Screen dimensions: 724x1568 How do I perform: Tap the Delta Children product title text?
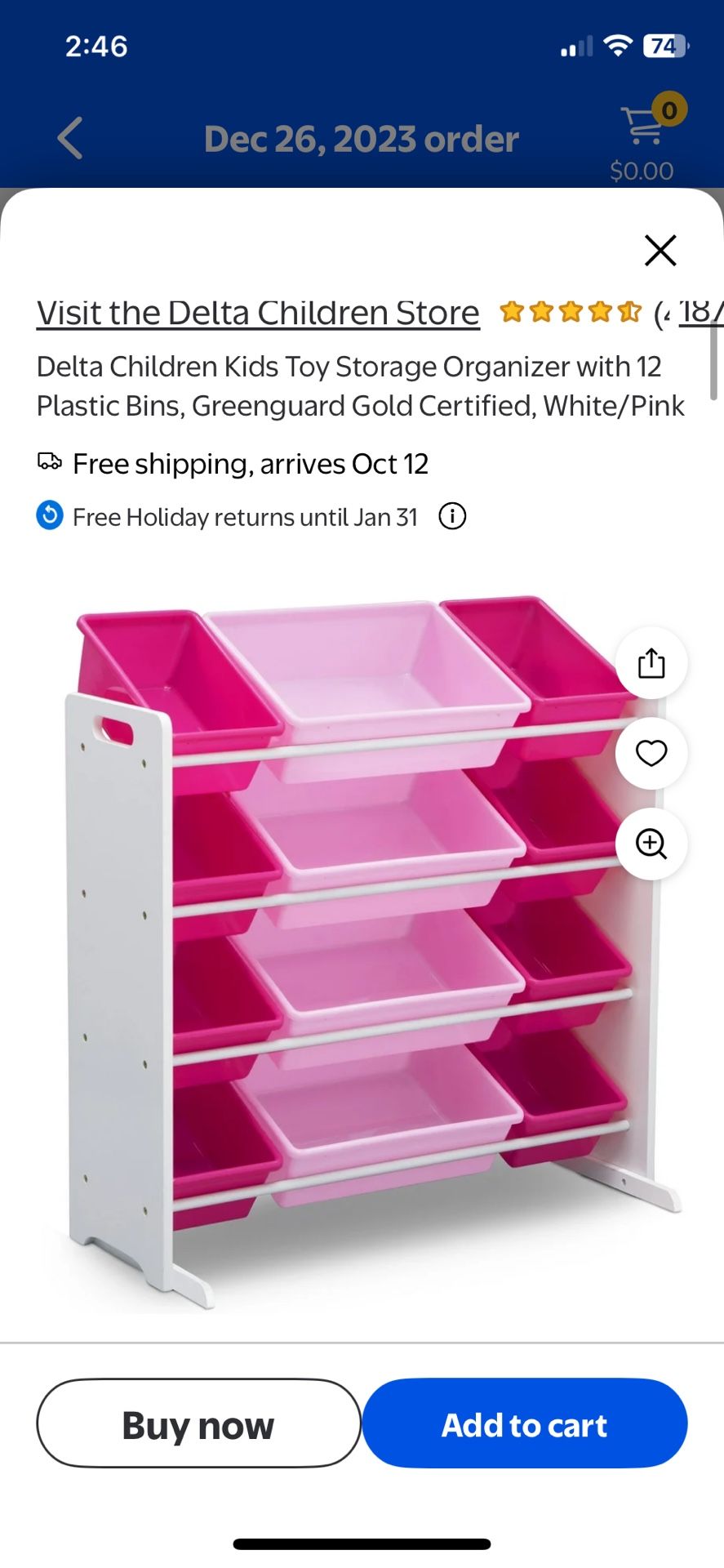[x=361, y=386]
